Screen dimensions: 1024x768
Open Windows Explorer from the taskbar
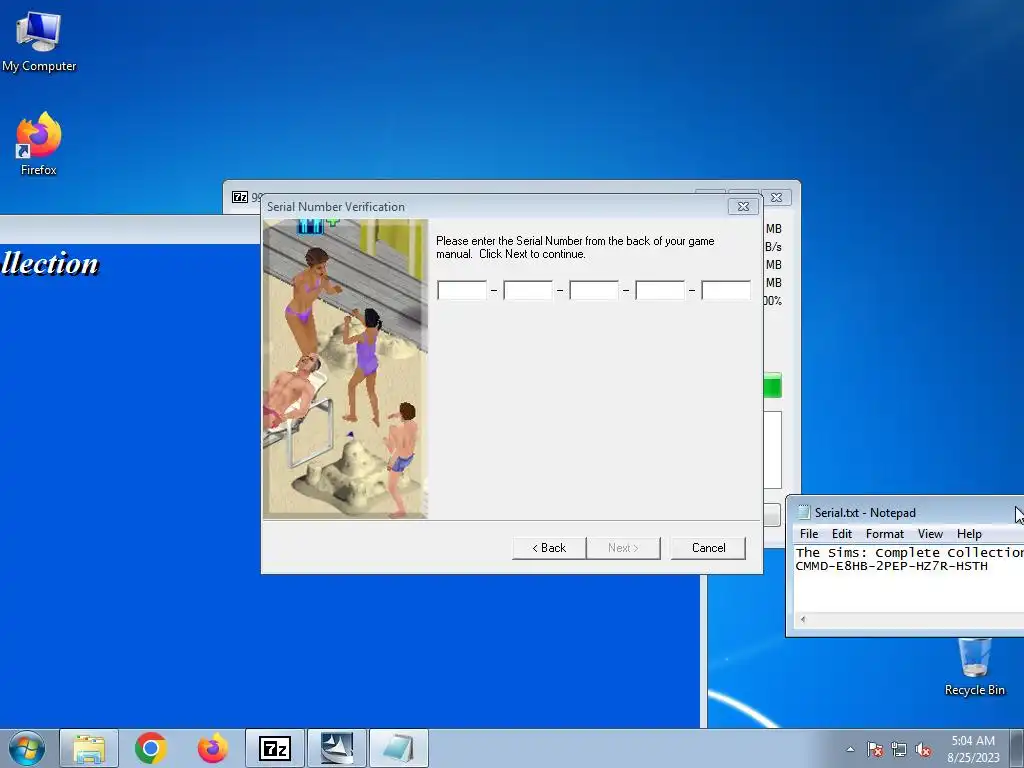click(x=89, y=748)
